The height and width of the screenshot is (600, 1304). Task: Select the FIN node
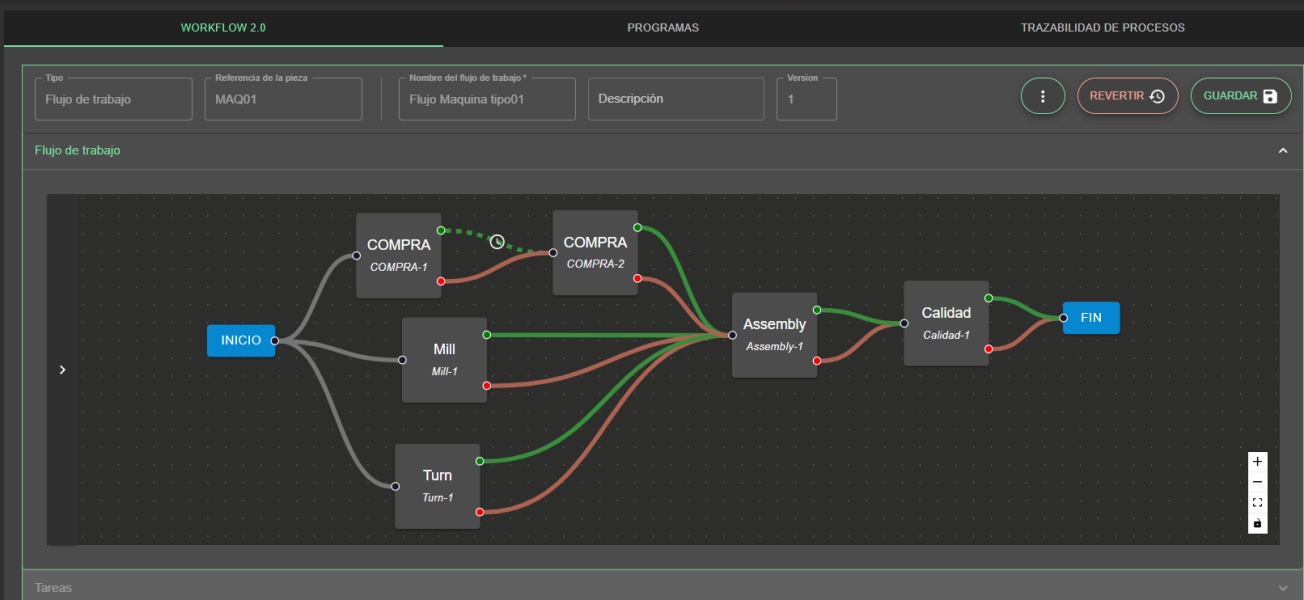pos(1091,317)
